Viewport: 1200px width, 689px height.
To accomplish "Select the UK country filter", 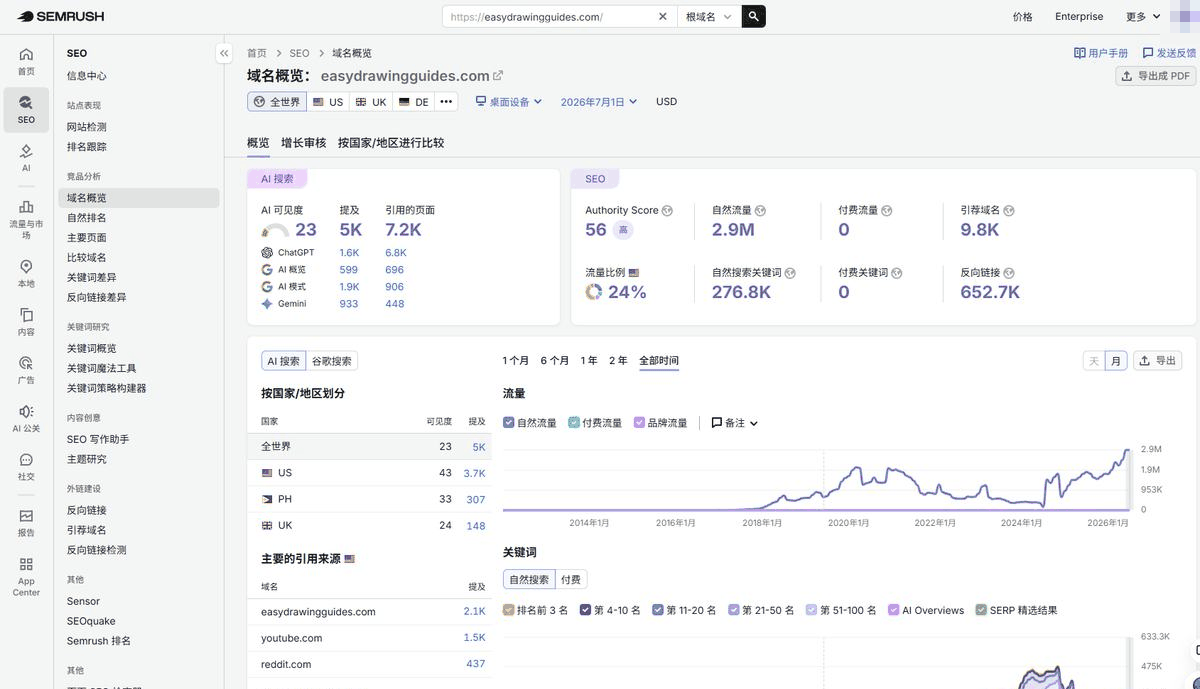I will click(x=371, y=102).
